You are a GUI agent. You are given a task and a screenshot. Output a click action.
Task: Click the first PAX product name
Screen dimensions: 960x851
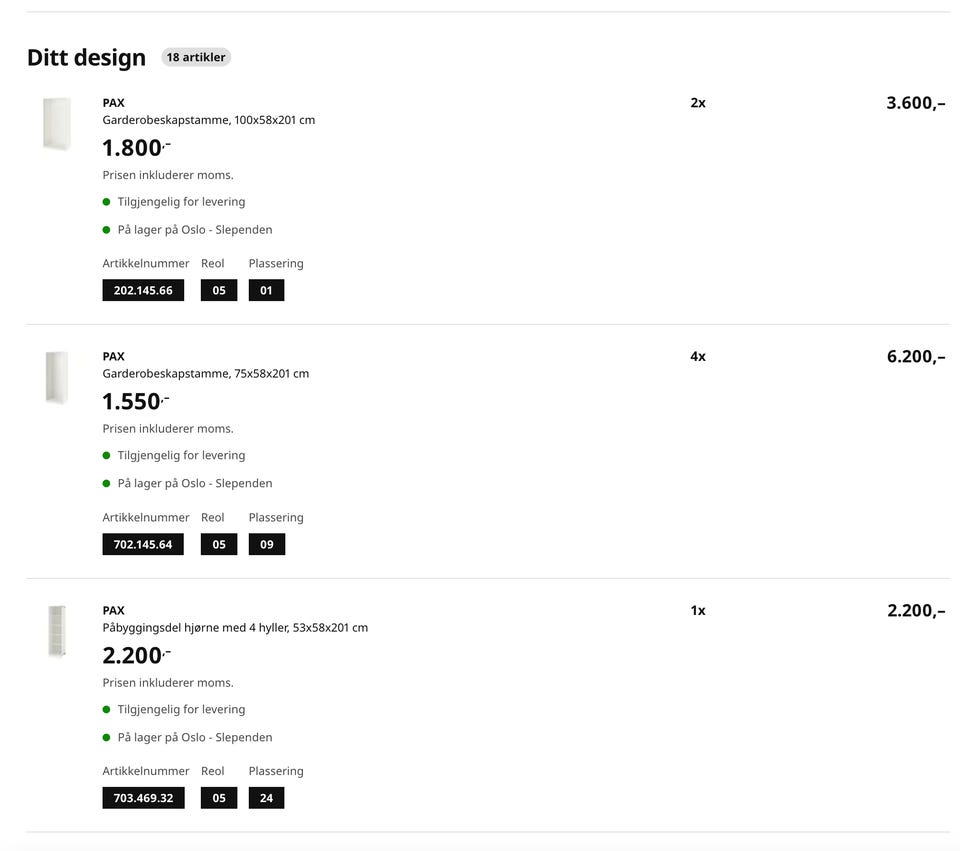click(x=113, y=103)
